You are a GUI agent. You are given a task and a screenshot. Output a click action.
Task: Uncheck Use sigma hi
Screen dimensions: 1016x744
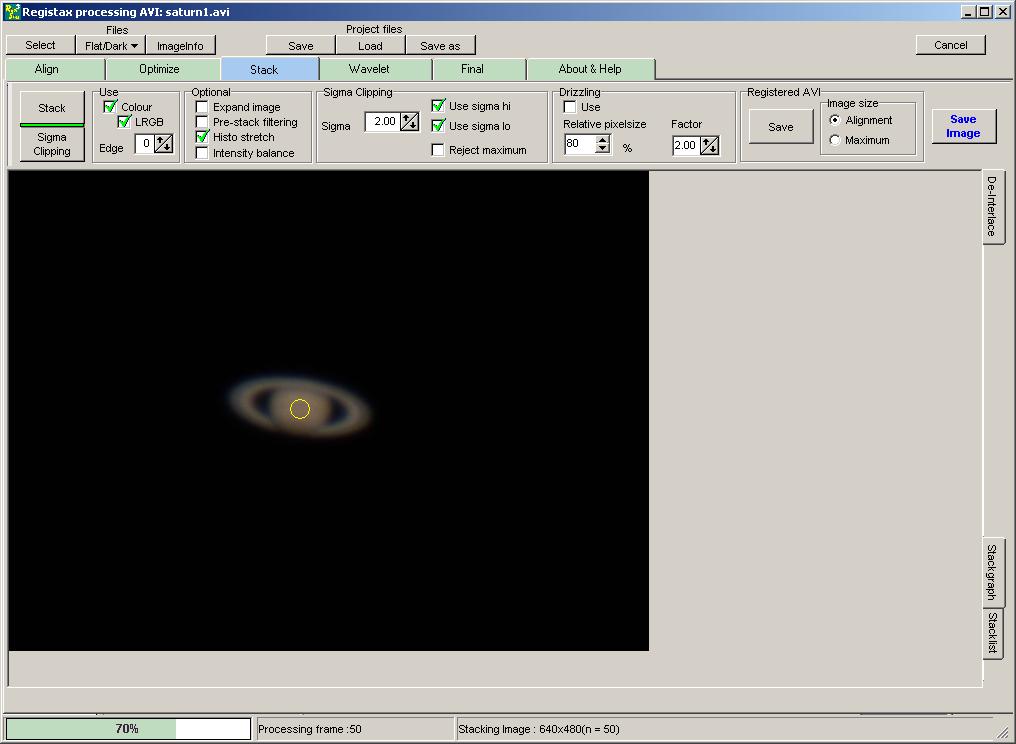438,106
